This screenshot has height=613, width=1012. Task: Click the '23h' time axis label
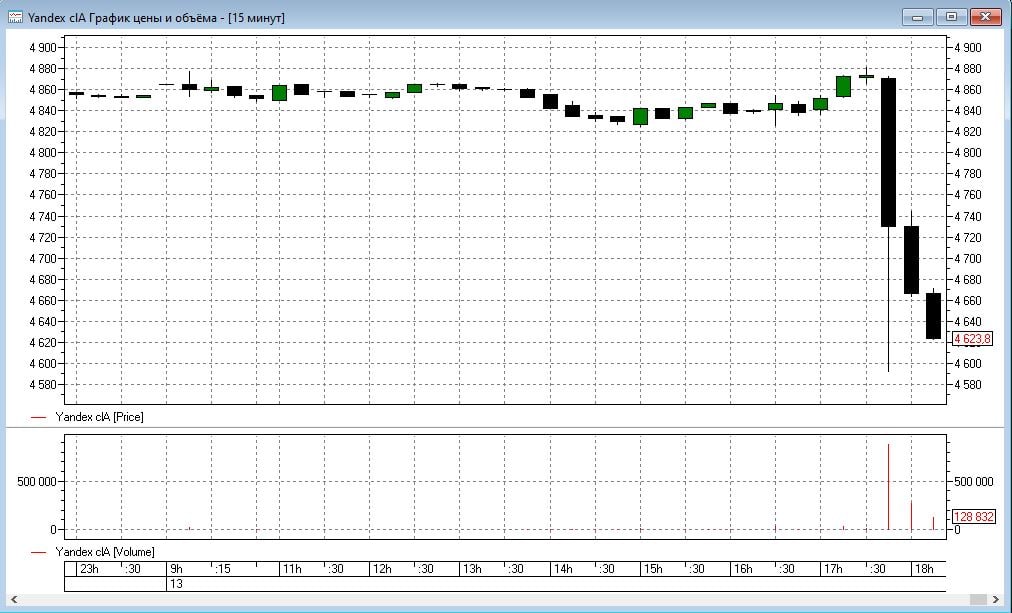(88, 568)
